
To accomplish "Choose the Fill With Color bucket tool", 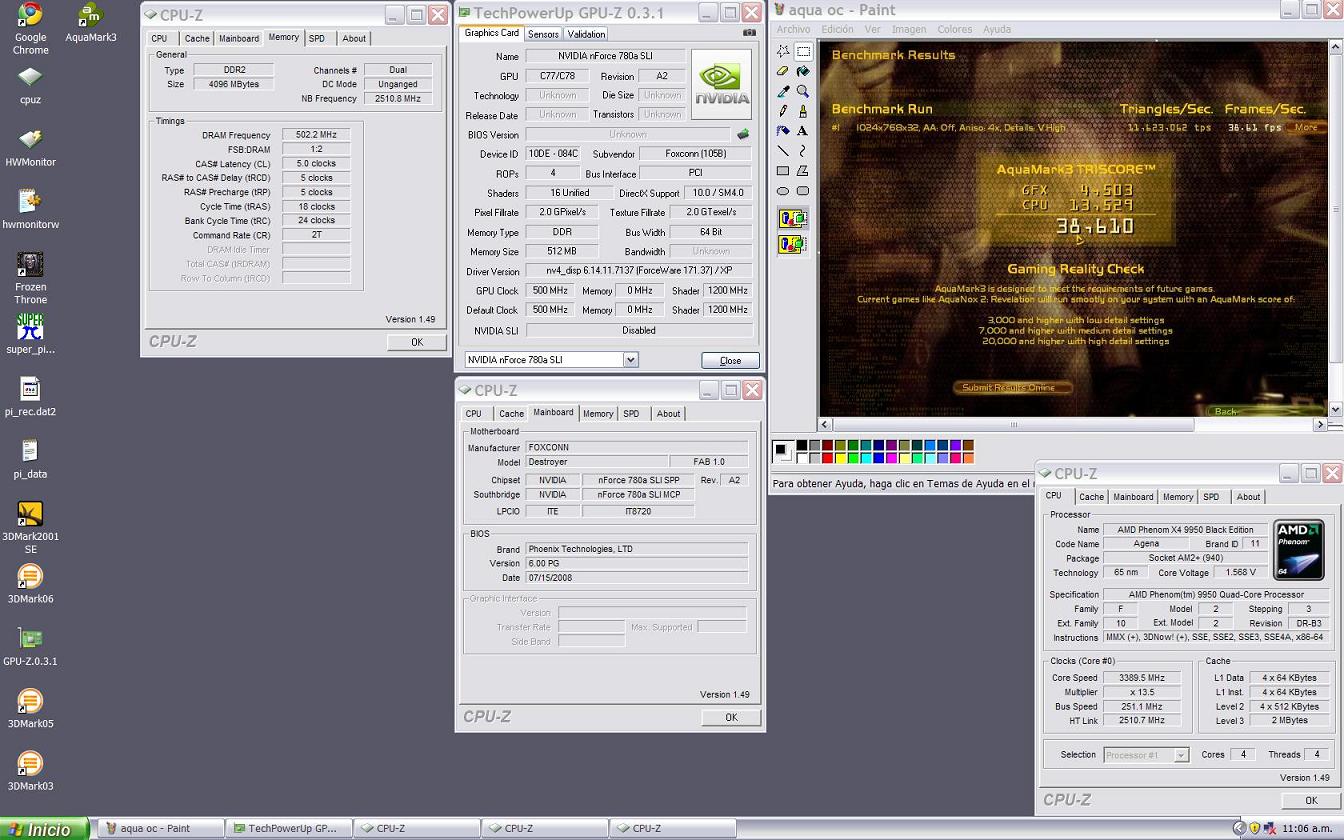I will (x=802, y=71).
